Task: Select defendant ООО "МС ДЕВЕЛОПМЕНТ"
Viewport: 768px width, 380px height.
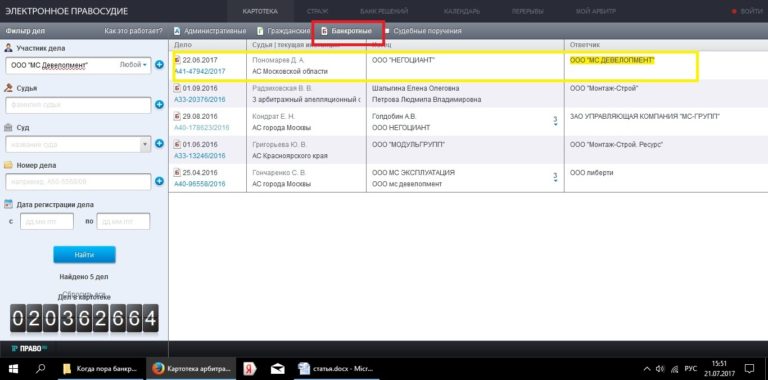Action: pyautogui.click(x=612, y=60)
